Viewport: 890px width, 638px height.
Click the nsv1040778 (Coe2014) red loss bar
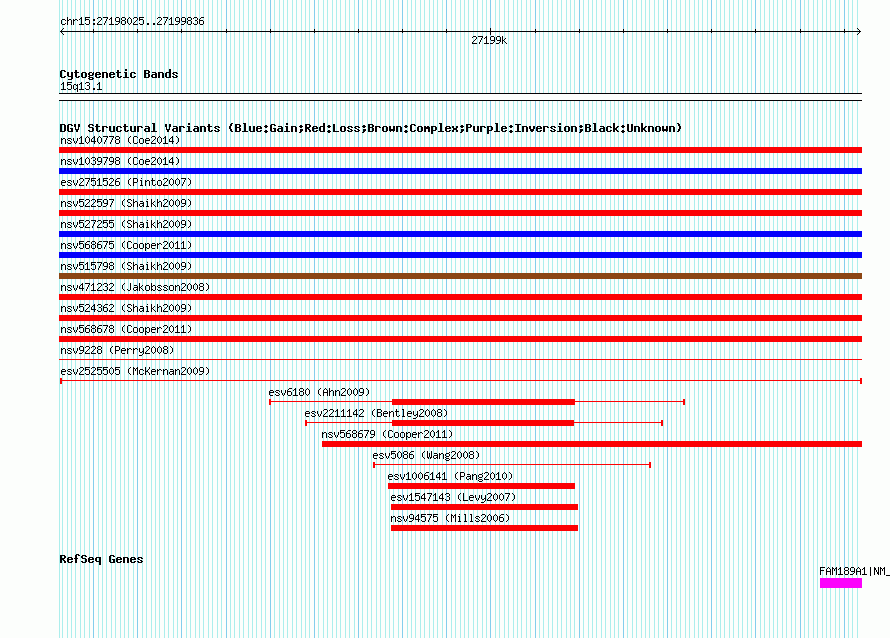(460, 150)
